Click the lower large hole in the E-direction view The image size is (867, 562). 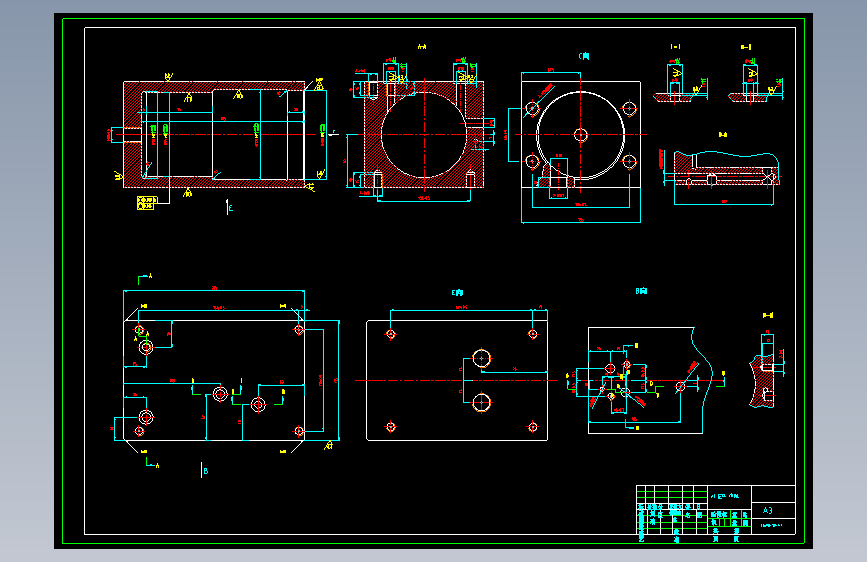click(x=482, y=402)
